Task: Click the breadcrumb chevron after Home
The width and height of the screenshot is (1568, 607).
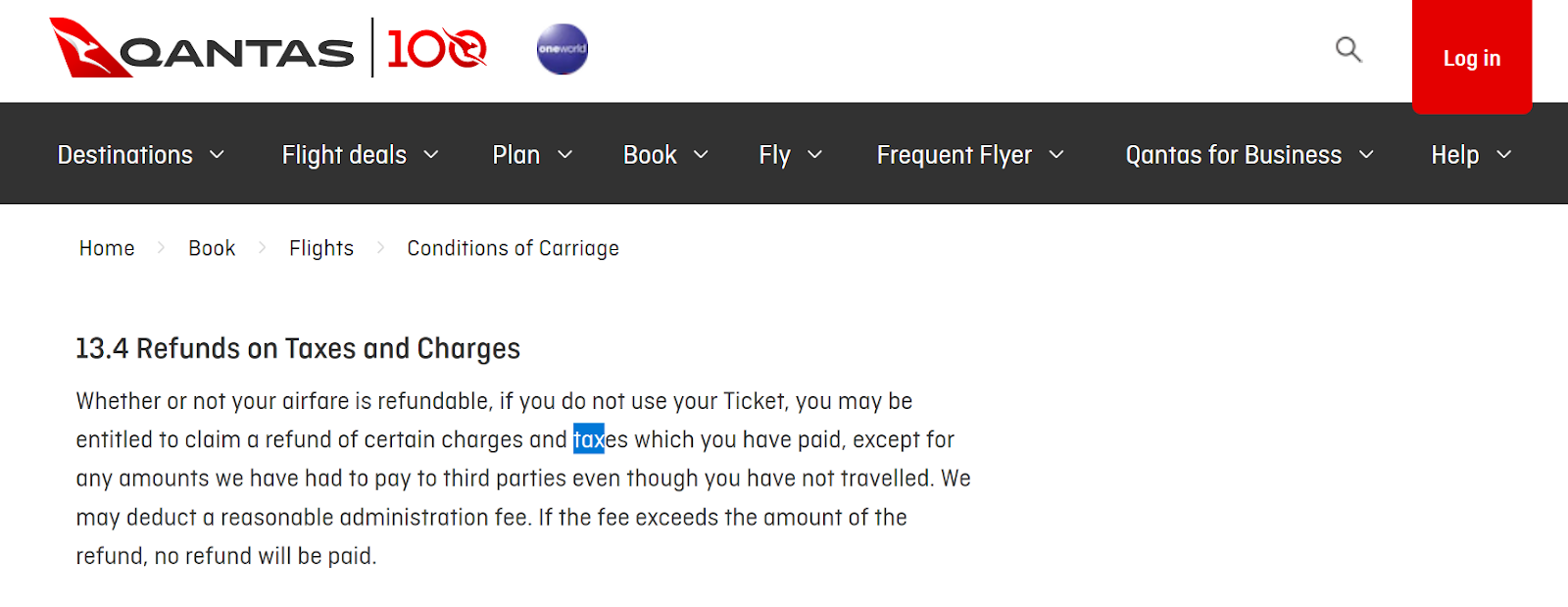Action: (161, 248)
